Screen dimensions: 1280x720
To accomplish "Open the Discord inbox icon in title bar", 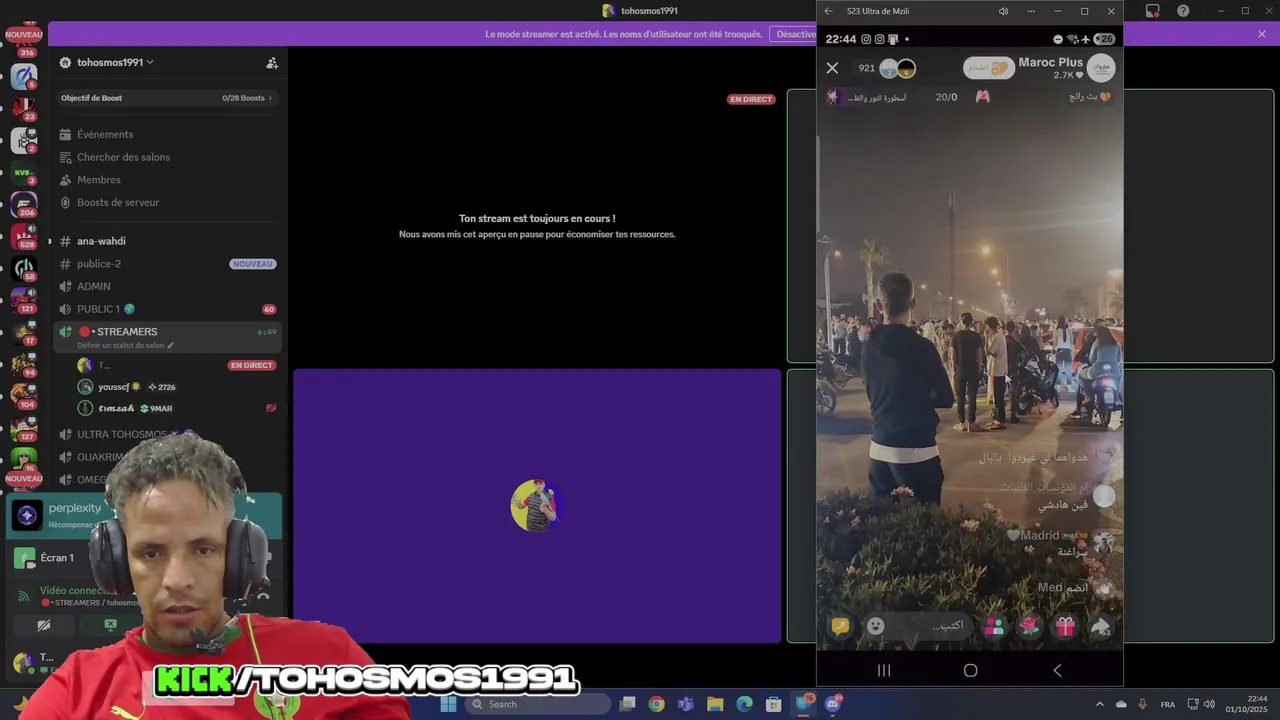I will [x=1153, y=11].
